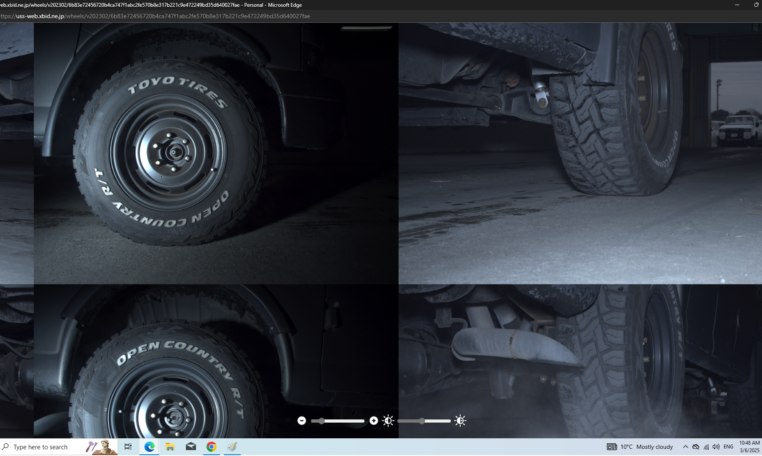The width and height of the screenshot is (762, 456).
Task: Open Google Chrome from the taskbar
Action: point(211,447)
